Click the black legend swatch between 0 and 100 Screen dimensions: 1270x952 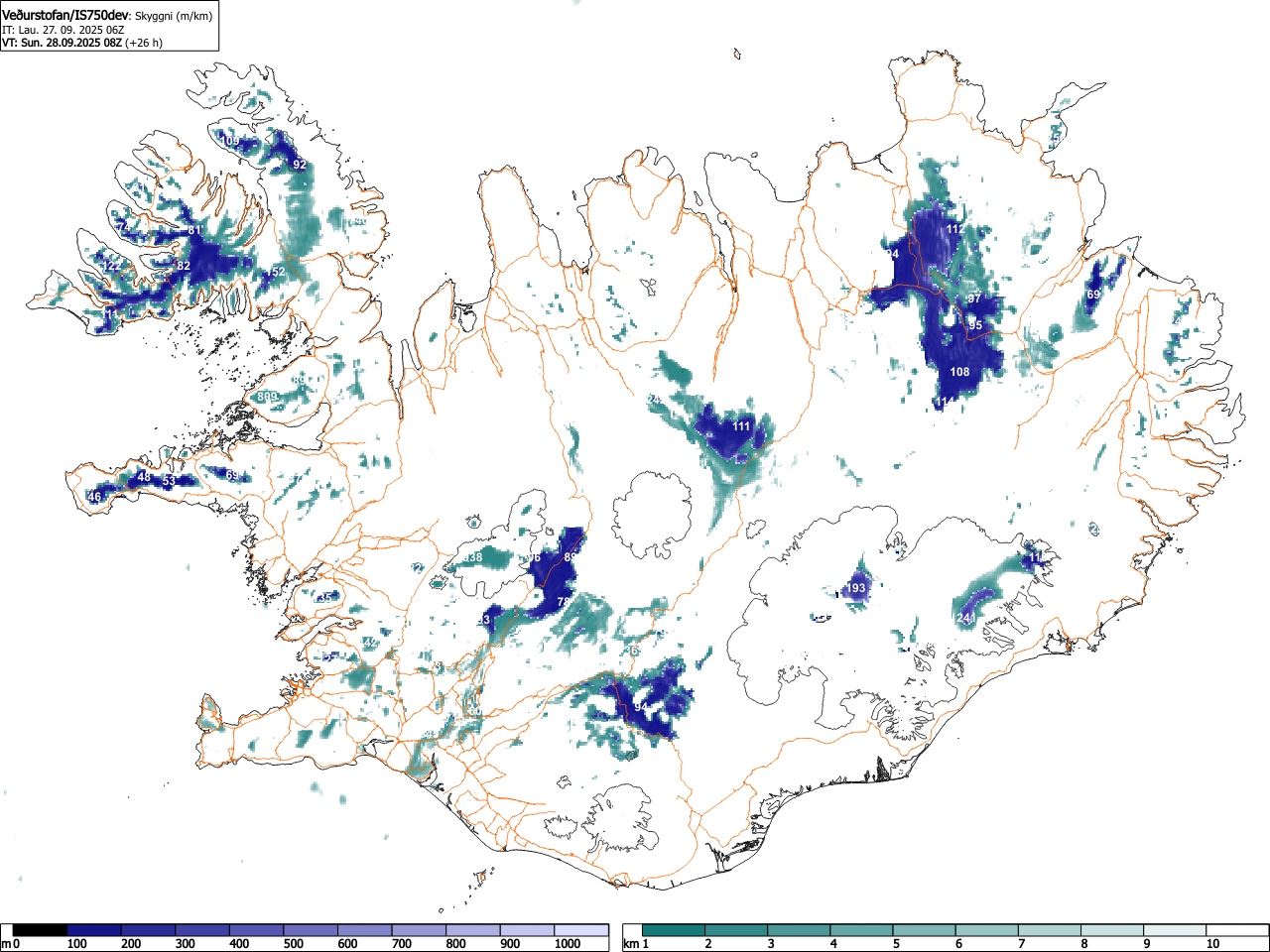41,930
